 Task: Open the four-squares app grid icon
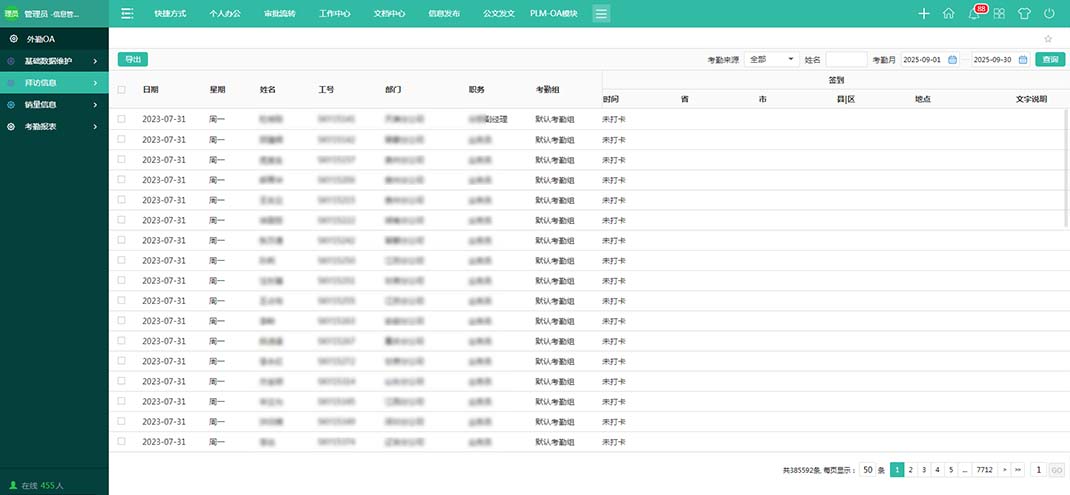pyautogui.click(x=999, y=14)
